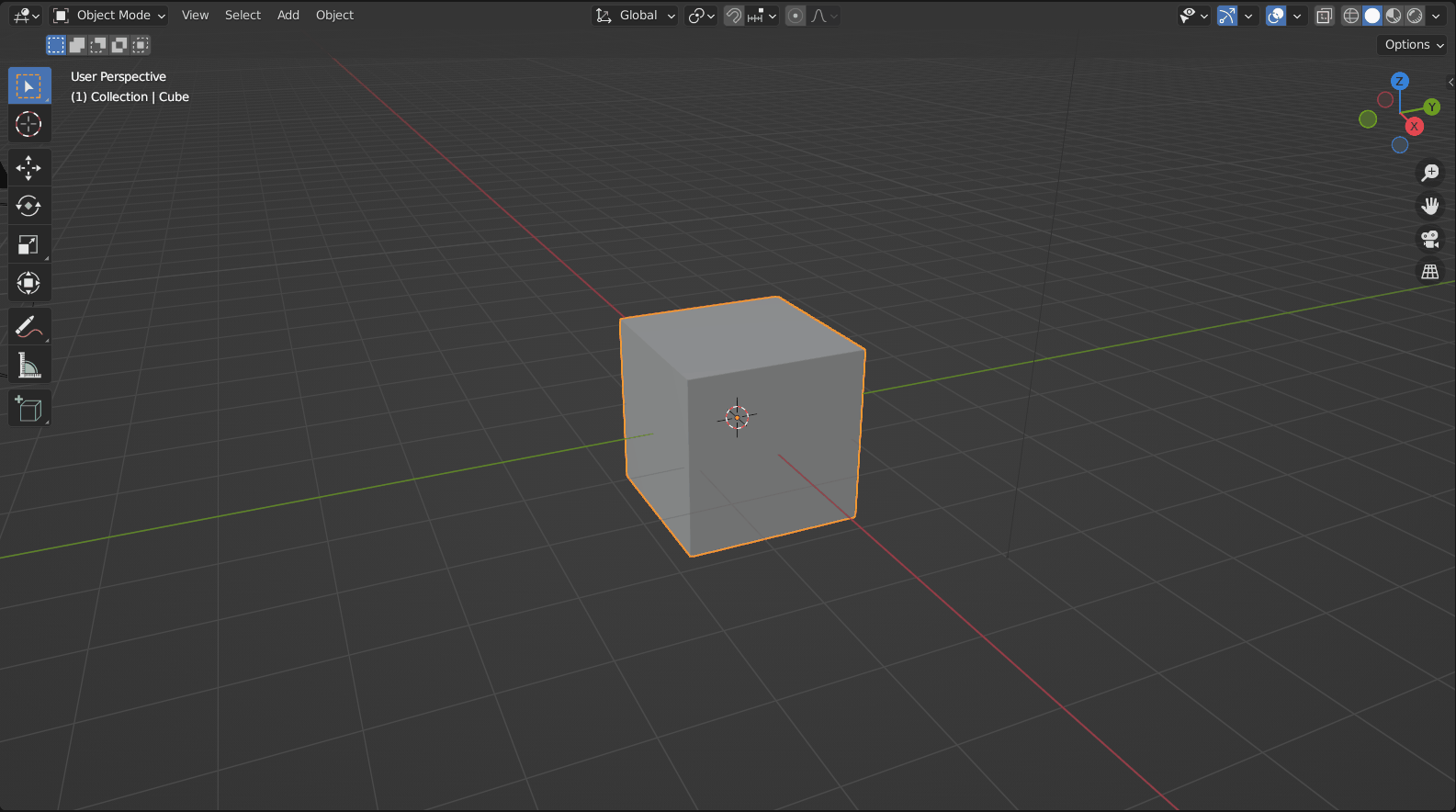
Task: Switch to Rendered viewport shading
Action: coord(1415,16)
